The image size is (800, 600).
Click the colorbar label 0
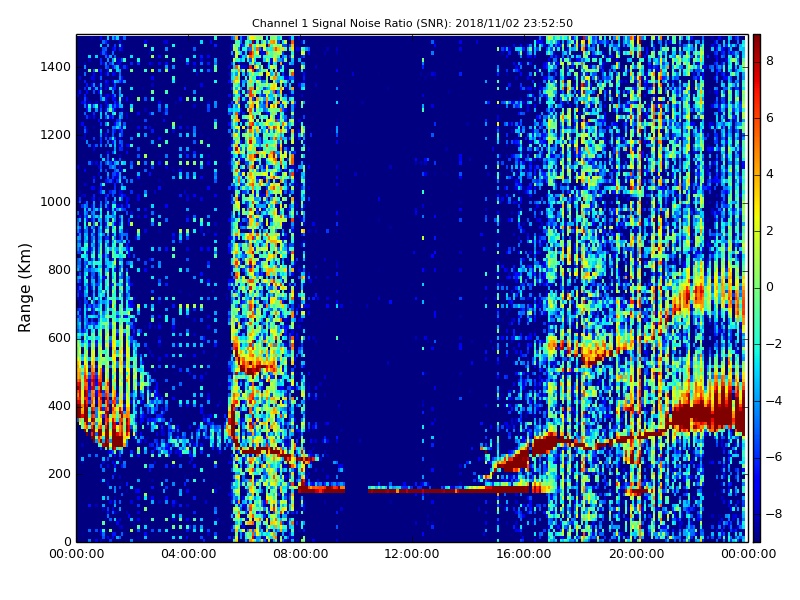[770, 287]
